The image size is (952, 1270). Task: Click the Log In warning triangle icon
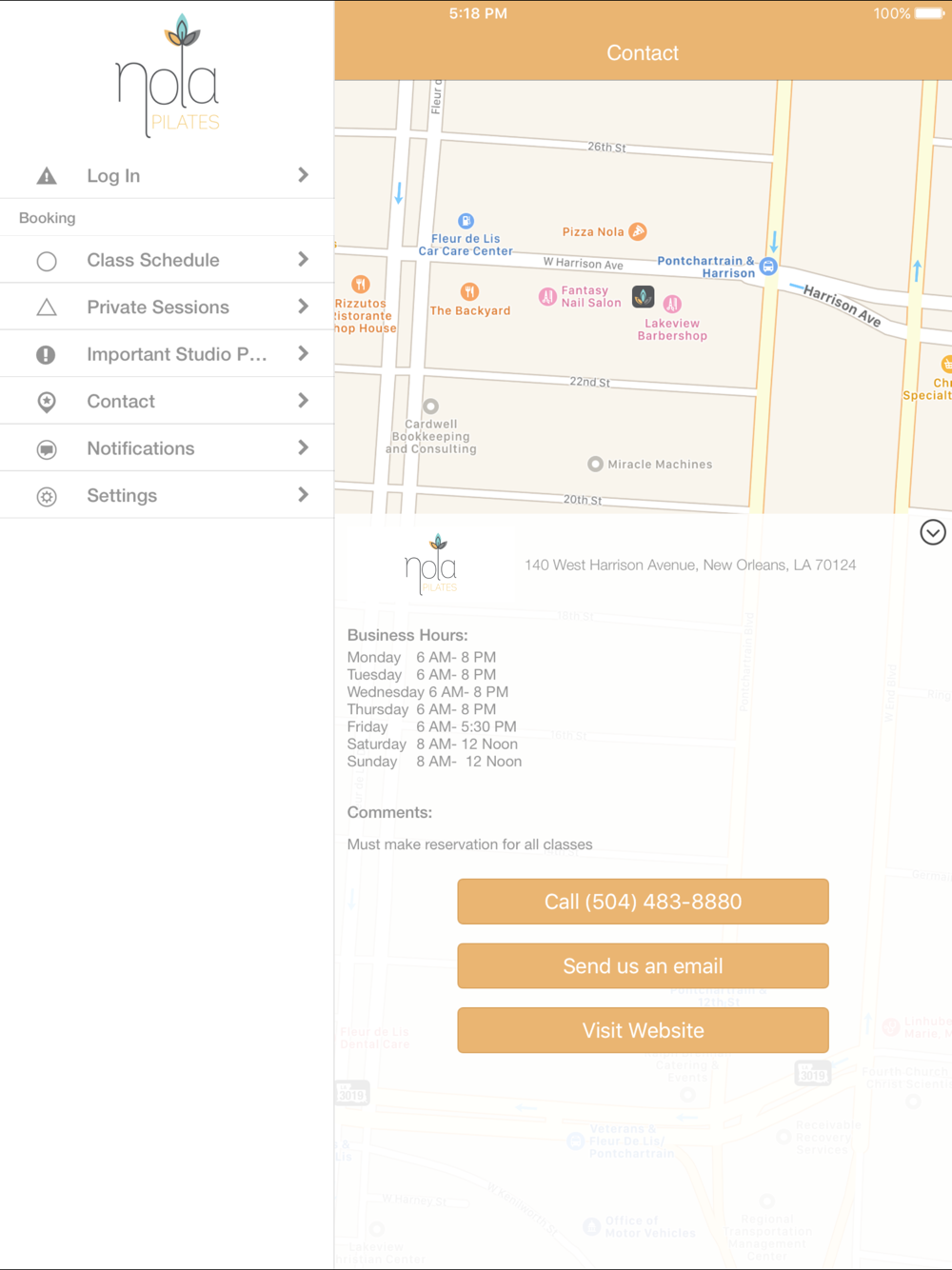47,176
